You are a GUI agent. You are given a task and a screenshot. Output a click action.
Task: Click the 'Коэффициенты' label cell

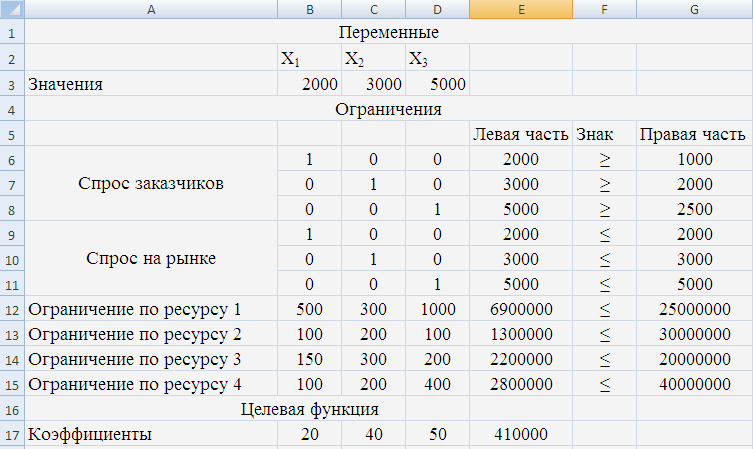click(x=151, y=434)
